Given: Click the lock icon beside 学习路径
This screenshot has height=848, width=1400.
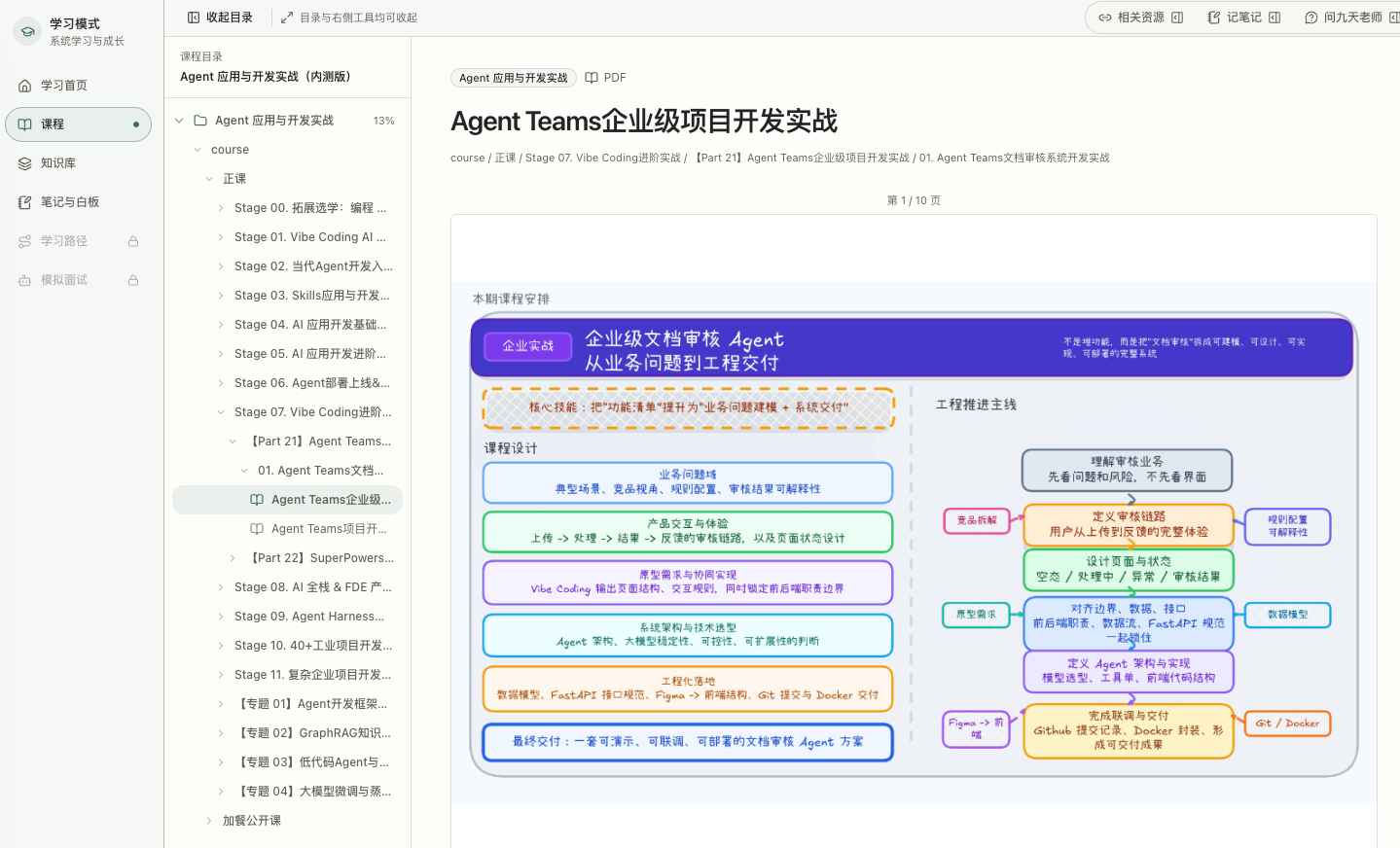Looking at the screenshot, I should pyautogui.click(x=133, y=241).
